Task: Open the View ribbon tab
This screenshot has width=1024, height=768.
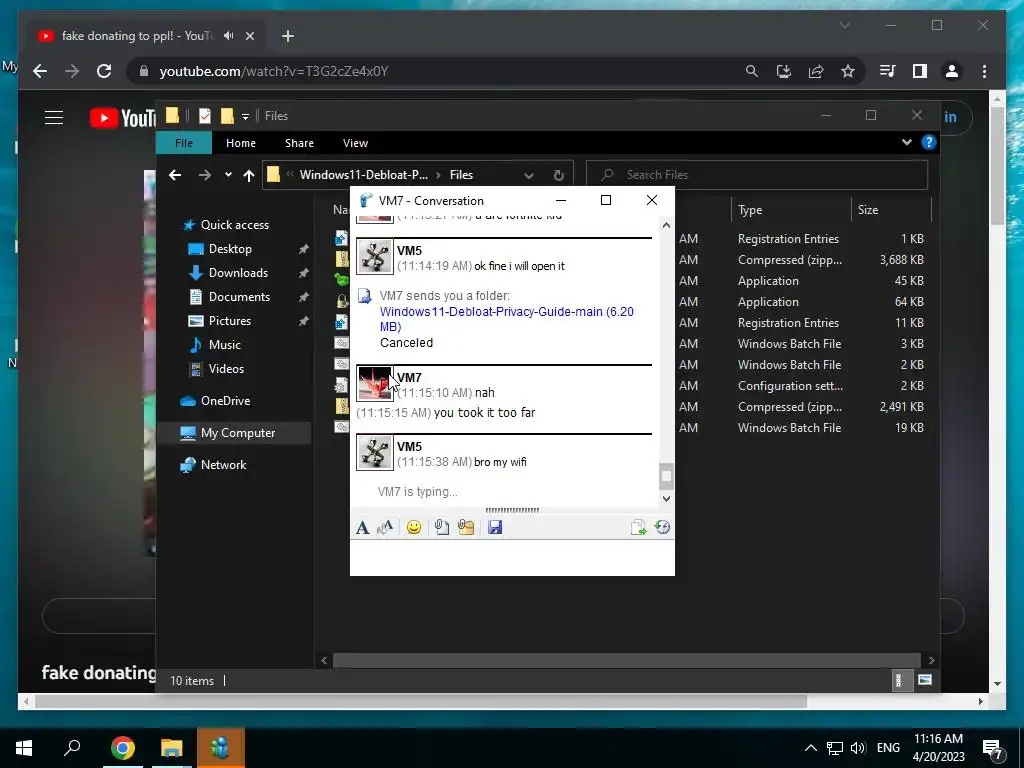Action: pos(355,143)
